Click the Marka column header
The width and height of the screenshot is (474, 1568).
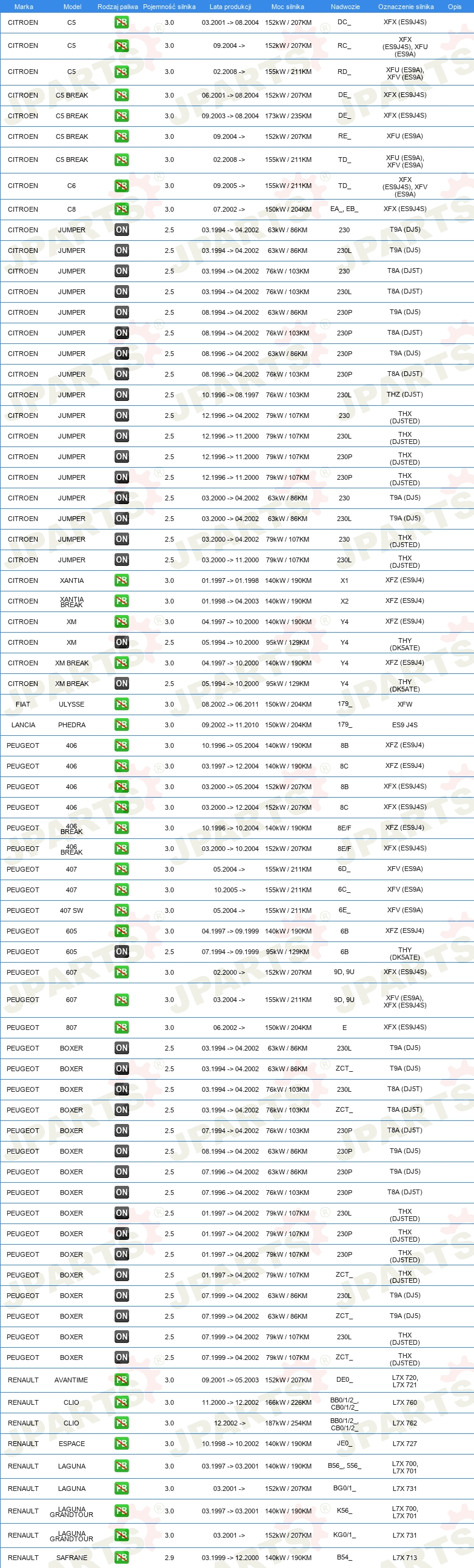click(24, 7)
